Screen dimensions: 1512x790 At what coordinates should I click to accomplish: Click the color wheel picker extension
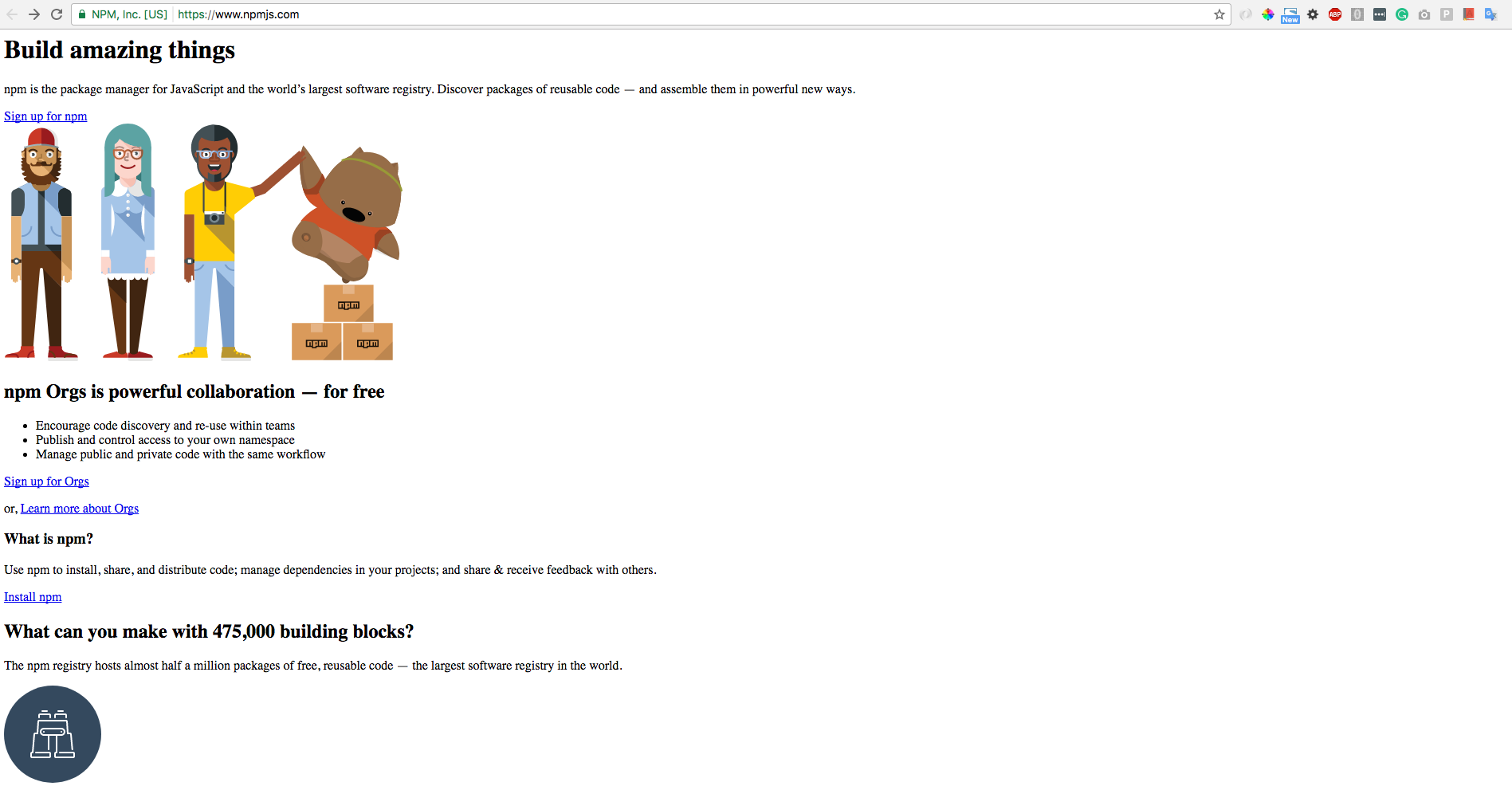1268,14
